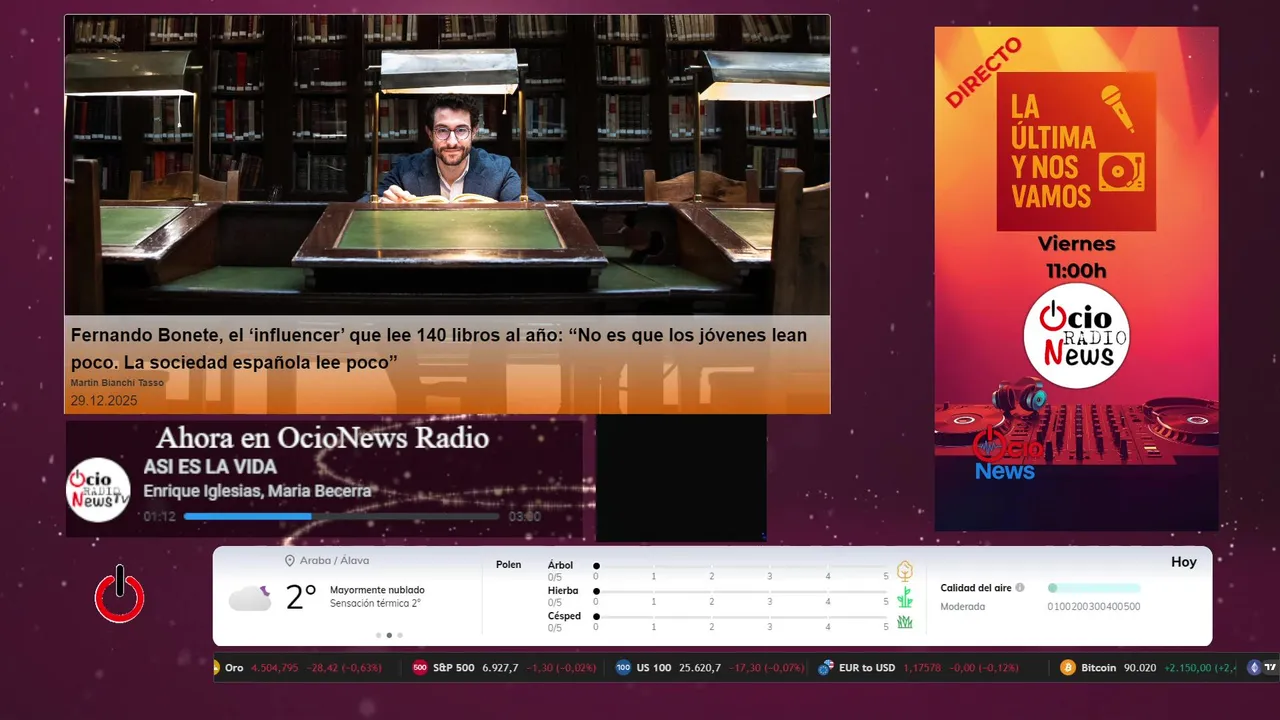Click the 'Viernes 11:00h' schedule text
Image resolution: width=1280 pixels, height=720 pixels.
coord(1076,257)
